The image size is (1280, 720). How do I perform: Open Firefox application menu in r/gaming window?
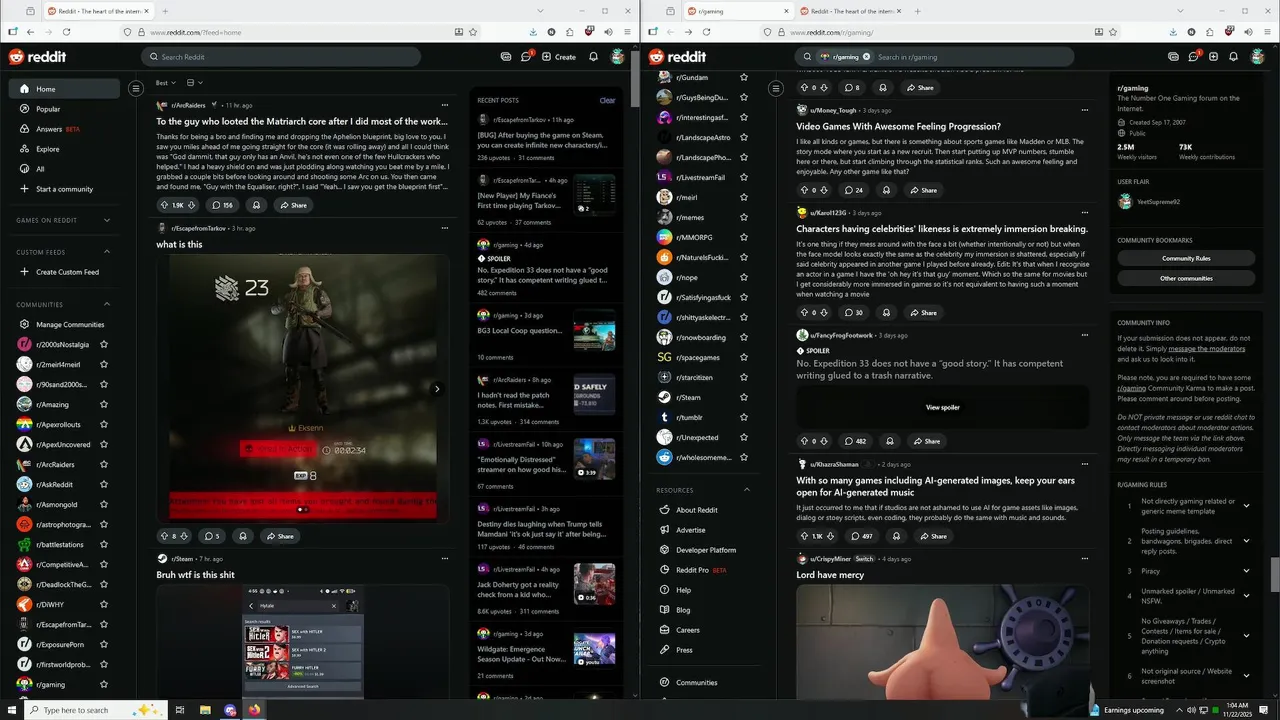pos(1266,32)
